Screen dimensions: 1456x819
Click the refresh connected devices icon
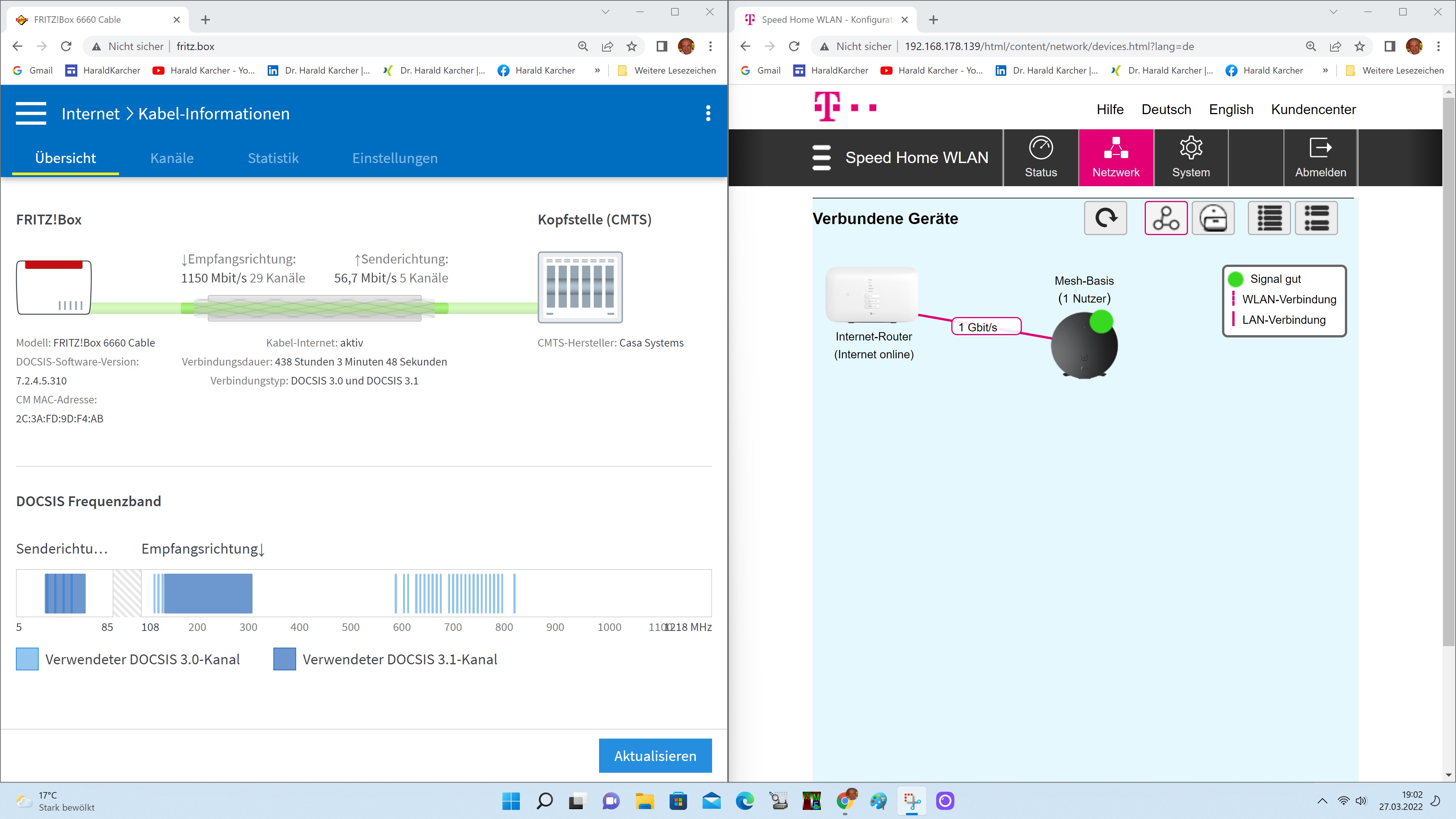pyautogui.click(x=1105, y=218)
